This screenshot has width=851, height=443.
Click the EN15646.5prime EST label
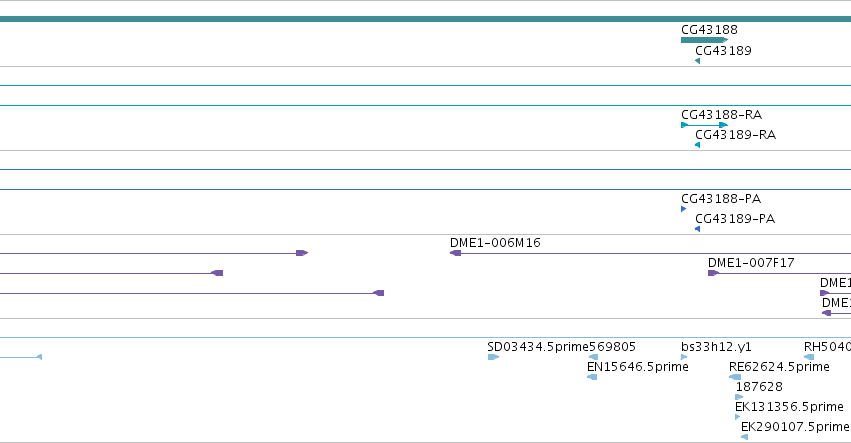pos(638,367)
